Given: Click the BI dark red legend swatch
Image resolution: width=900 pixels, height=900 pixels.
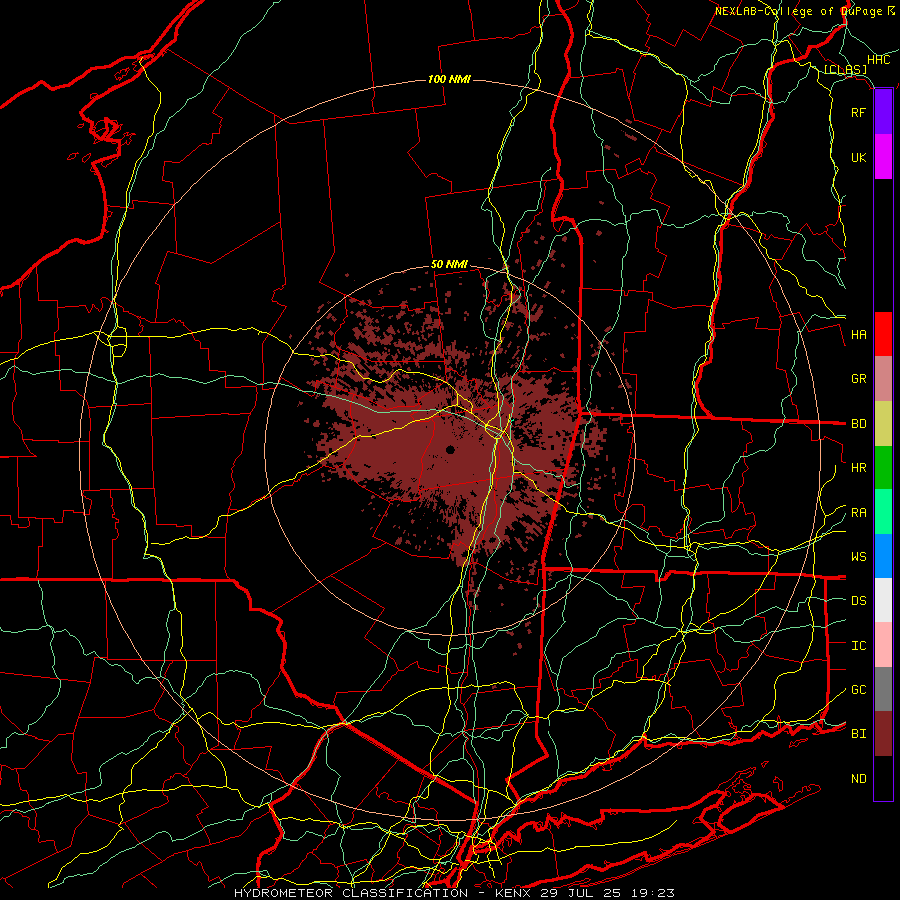Looking at the screenshot, I should coord(883,734).
